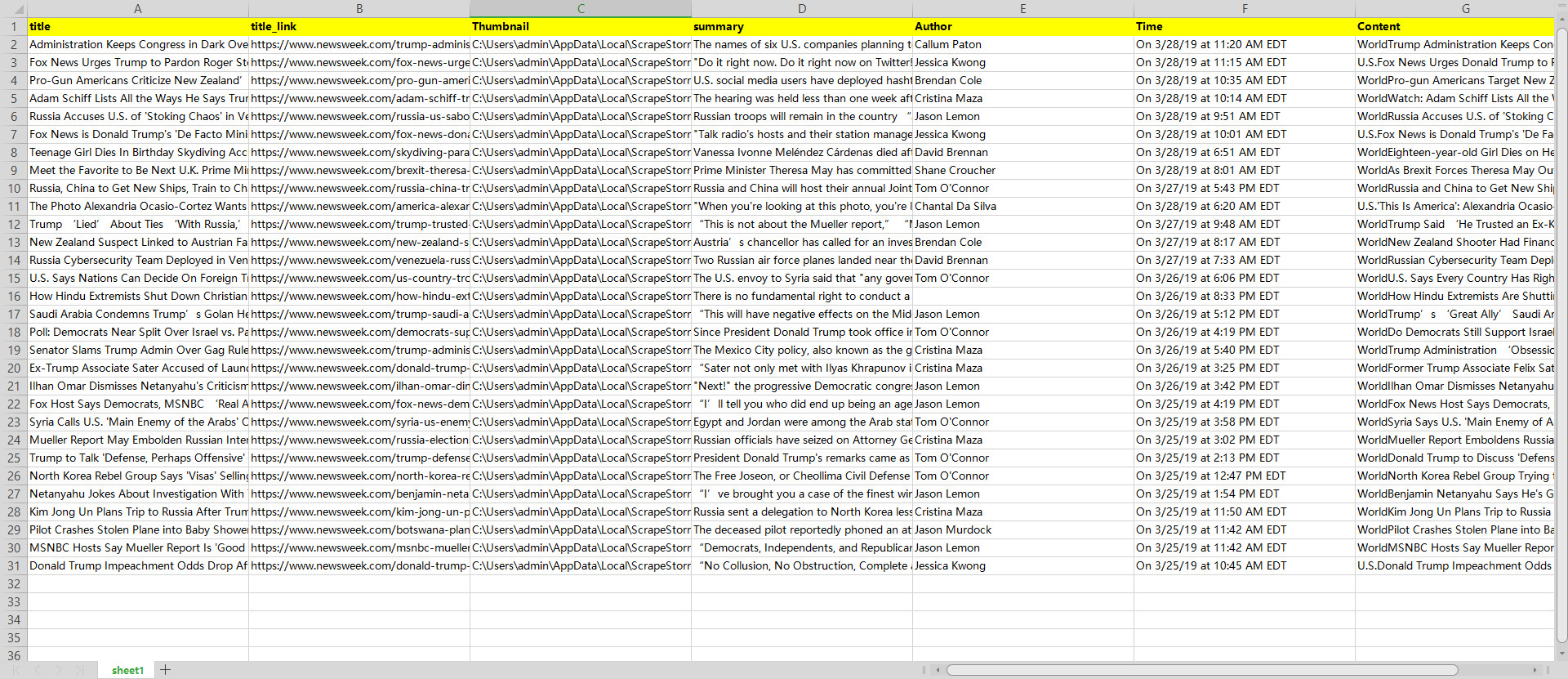Select title cell 'Pilot Crashes Stolen Plane into Baby Shower'
This screenshot has width=1568, height=679.
[x=138, y=529]
